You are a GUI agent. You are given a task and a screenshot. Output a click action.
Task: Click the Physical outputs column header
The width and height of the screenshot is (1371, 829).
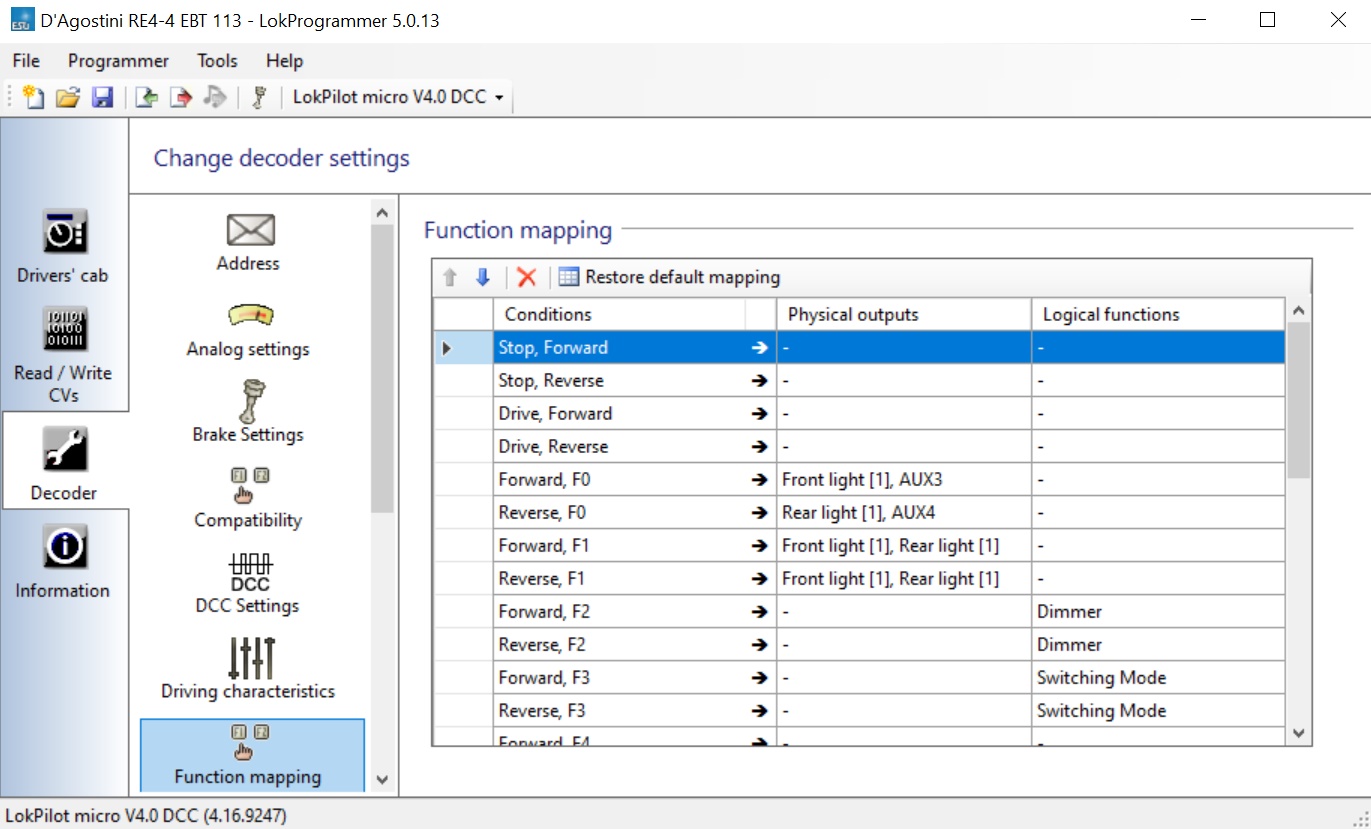tap(904, 314)
